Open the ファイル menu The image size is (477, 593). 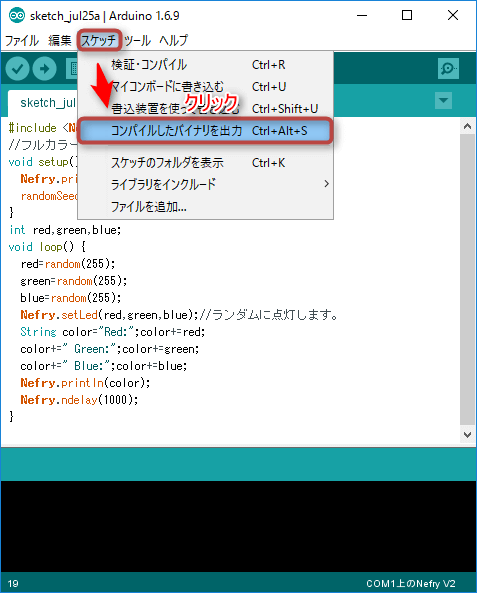tap(22, 40)
